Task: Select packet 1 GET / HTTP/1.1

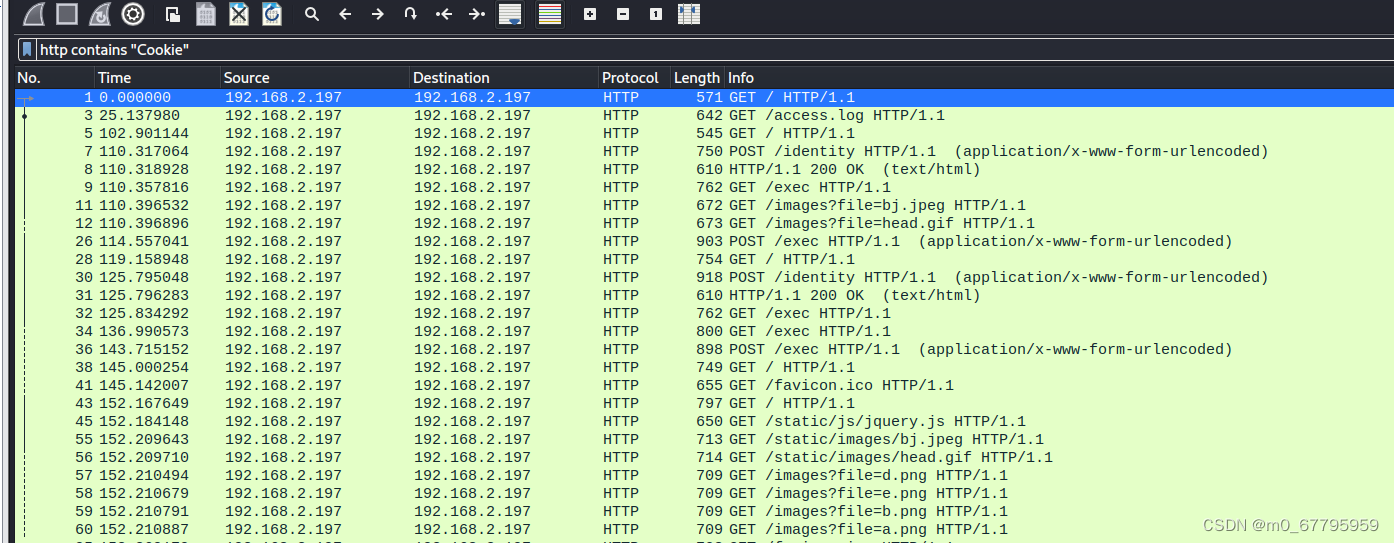Action: [x=704, y=98]
